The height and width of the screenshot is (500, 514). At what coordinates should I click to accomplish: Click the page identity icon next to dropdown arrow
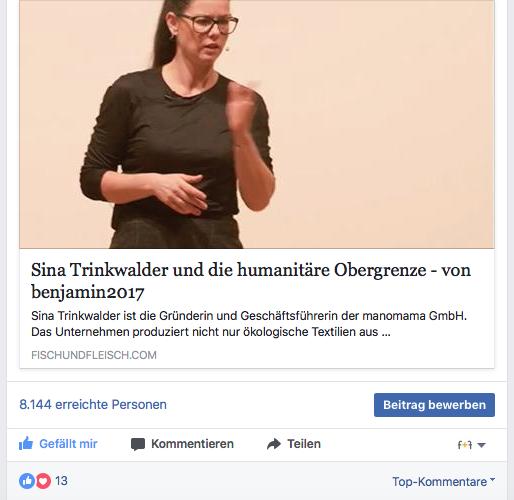click(465, 445)
